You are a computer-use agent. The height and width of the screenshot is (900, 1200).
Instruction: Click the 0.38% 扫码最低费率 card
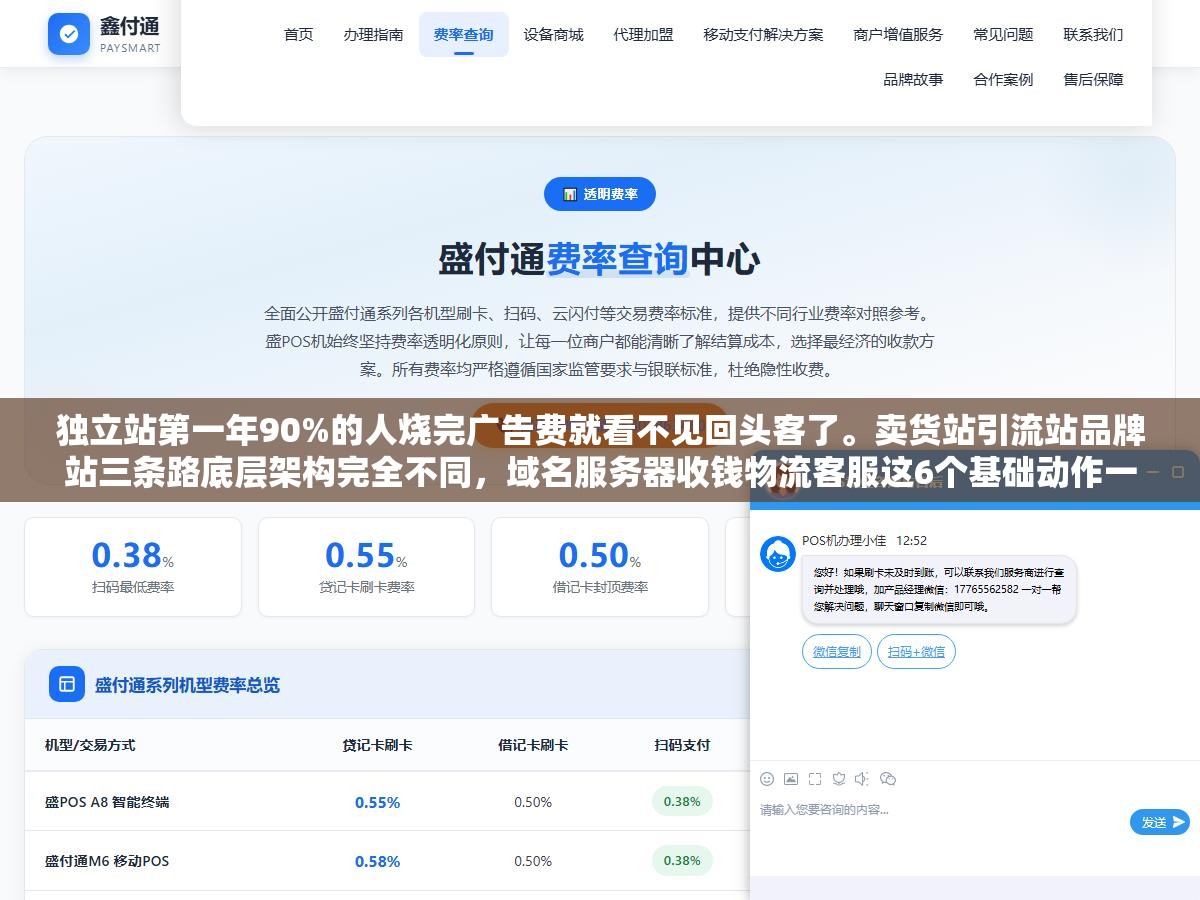pyautogui.click(x=133, y=566)
